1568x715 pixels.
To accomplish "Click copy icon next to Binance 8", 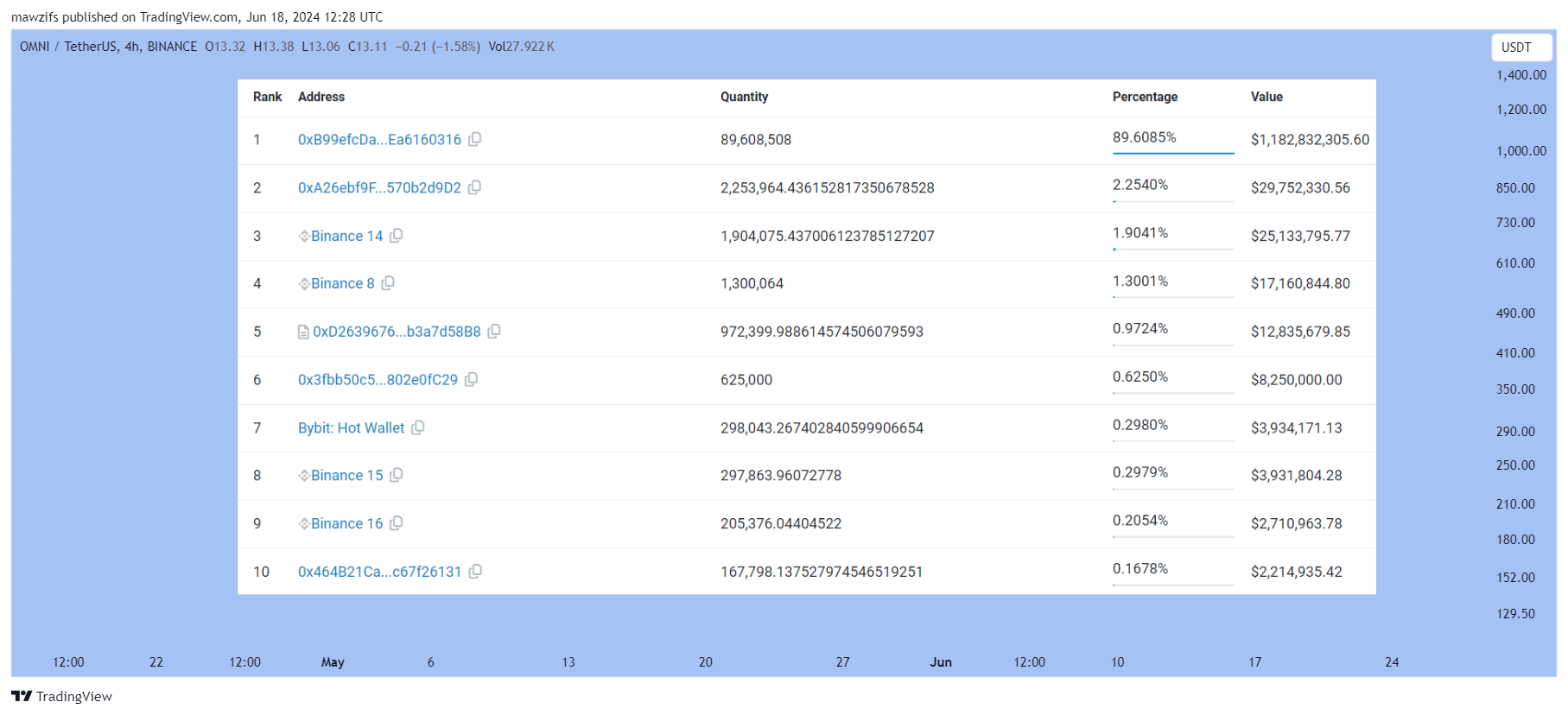I will click(x=389, y=283).
